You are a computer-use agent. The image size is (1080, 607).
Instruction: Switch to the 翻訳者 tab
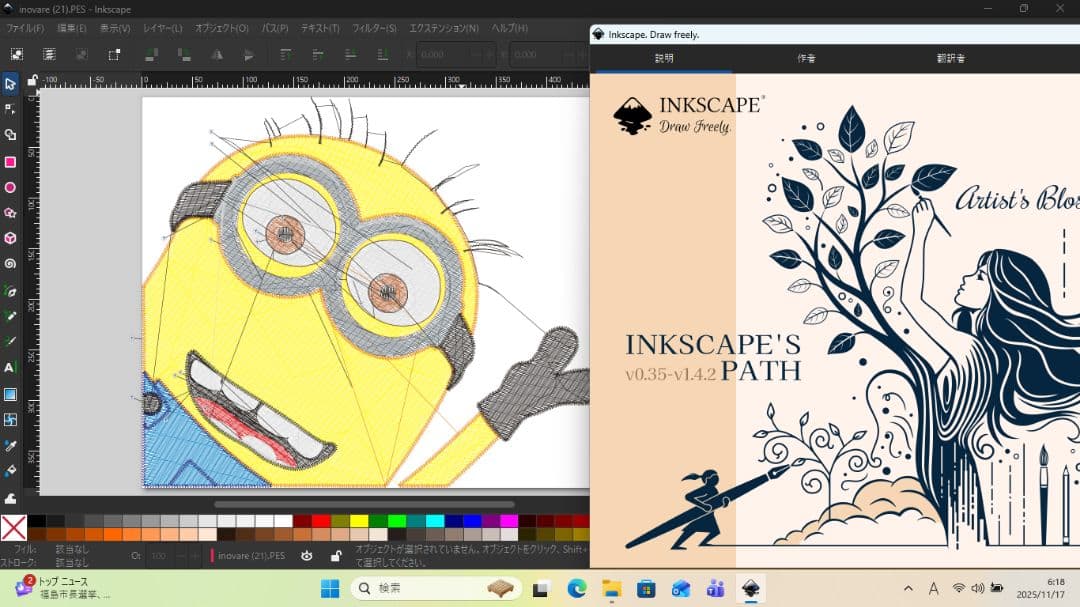[x=949, y=58]
